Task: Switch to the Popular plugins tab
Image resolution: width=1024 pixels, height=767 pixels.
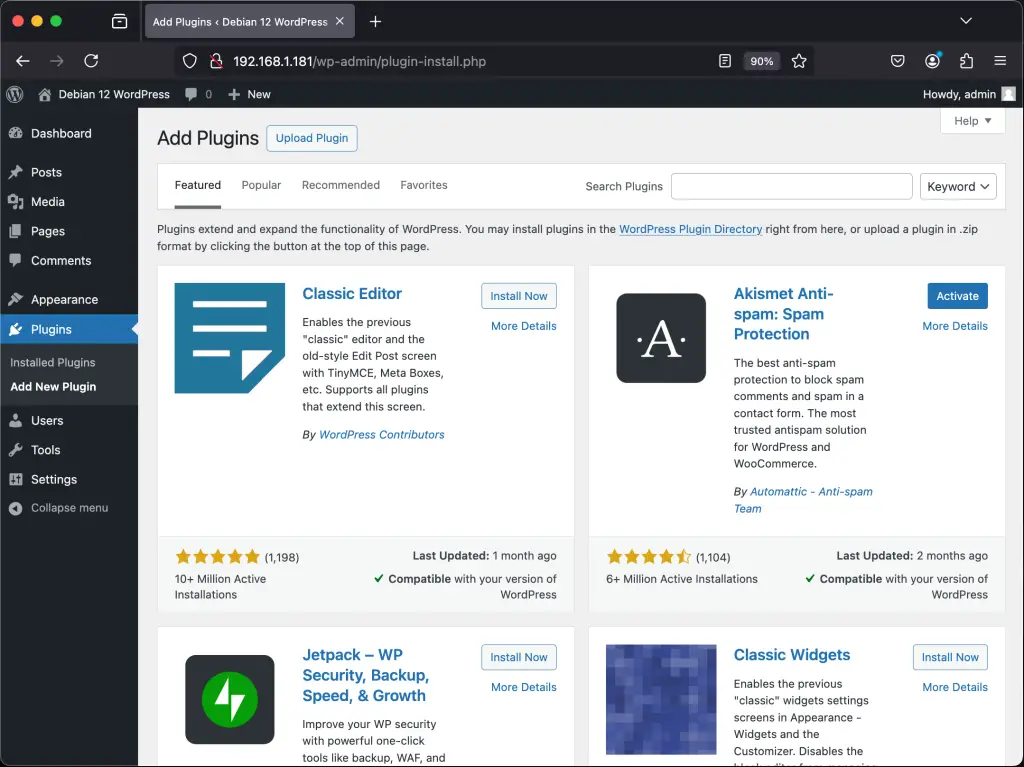Action: (x=261, y=185)
